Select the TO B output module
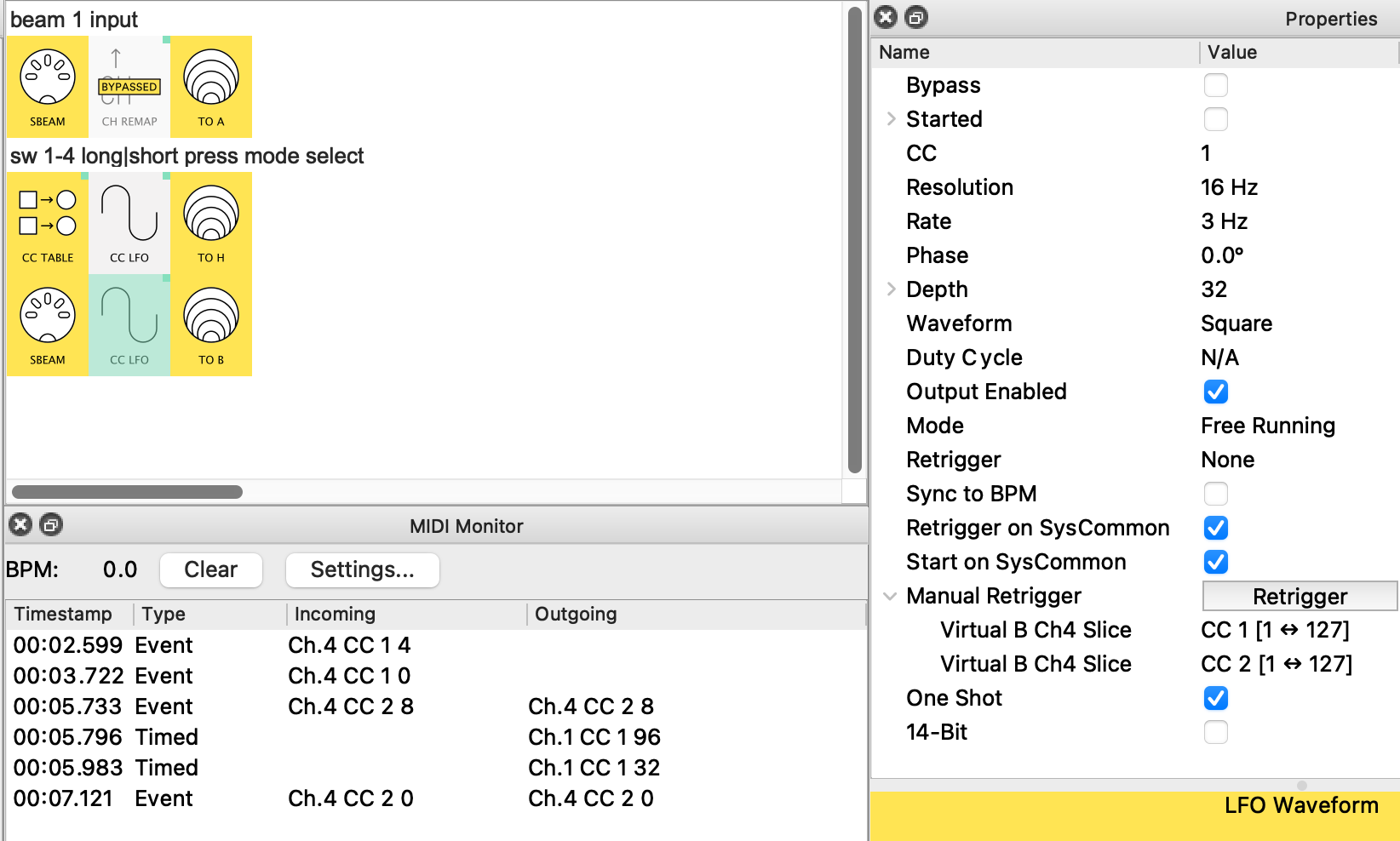Image resolution: width=1400 pixels, height=841 pixels. pyautogui.click(x=211, y=325)
